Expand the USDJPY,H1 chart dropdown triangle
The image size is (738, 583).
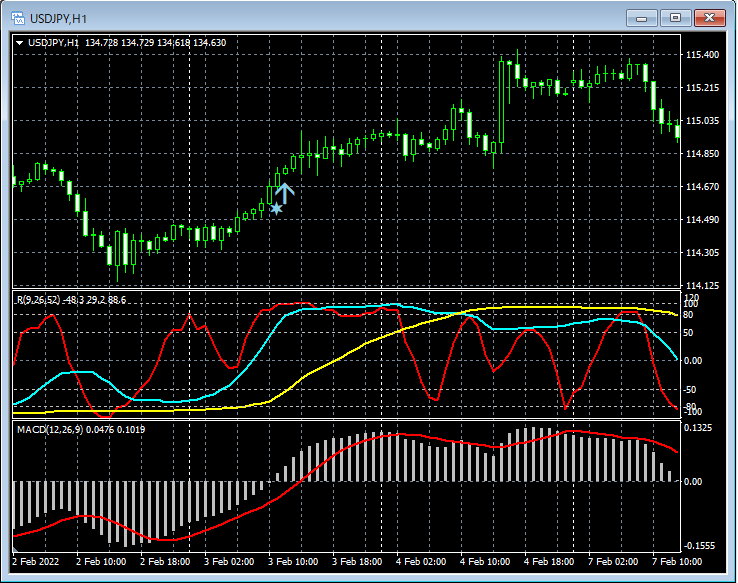(19, 43)
